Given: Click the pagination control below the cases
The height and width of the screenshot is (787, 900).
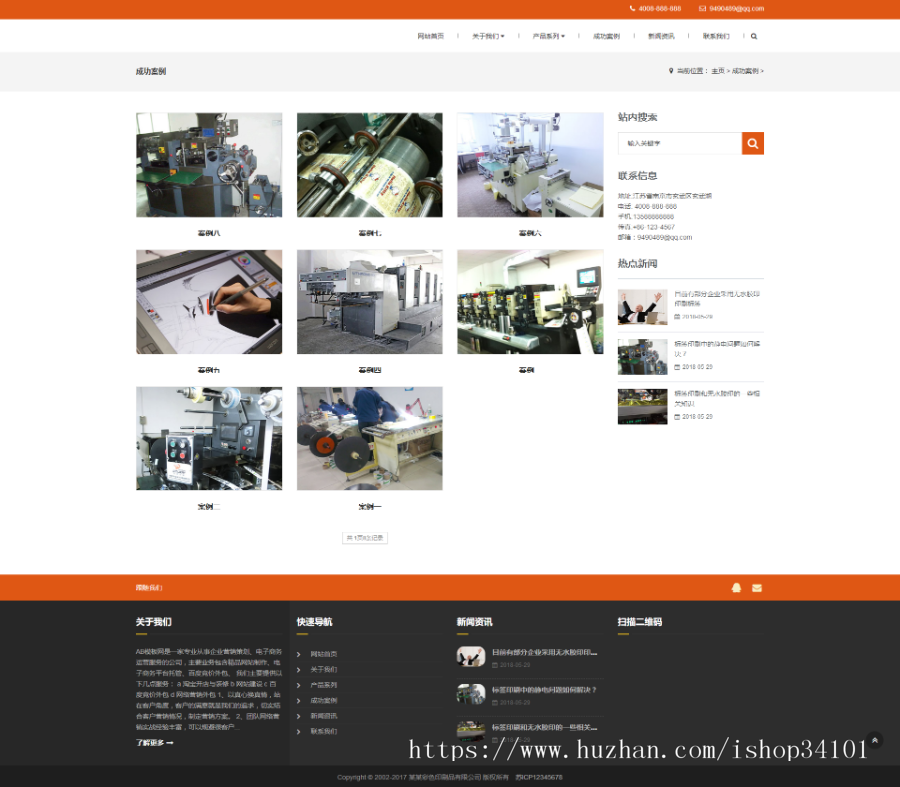Looking at the screenshot, I should (365, 536).
